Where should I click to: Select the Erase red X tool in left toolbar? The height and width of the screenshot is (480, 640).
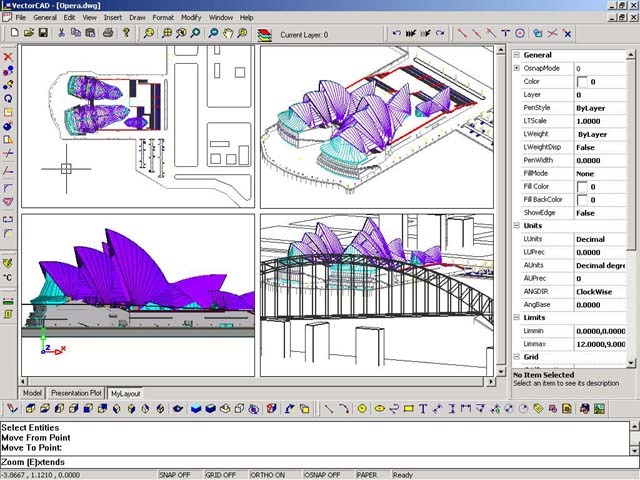[x=8, y=57]
